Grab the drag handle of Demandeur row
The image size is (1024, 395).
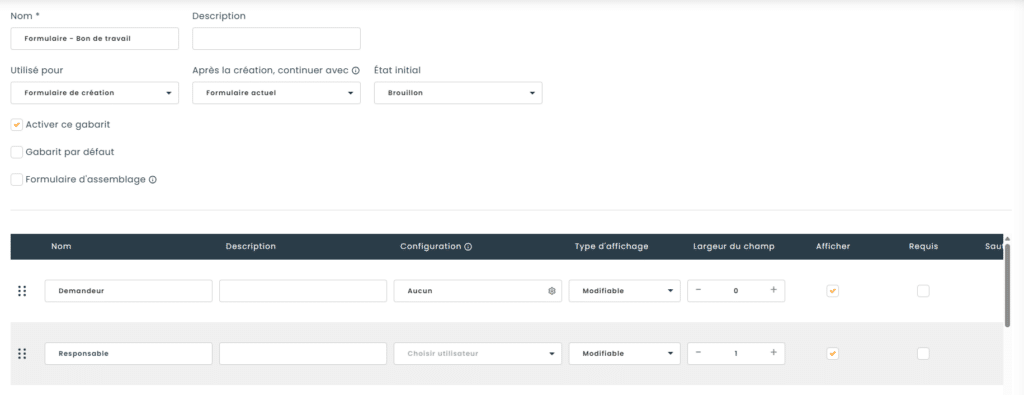click(22, 291)
